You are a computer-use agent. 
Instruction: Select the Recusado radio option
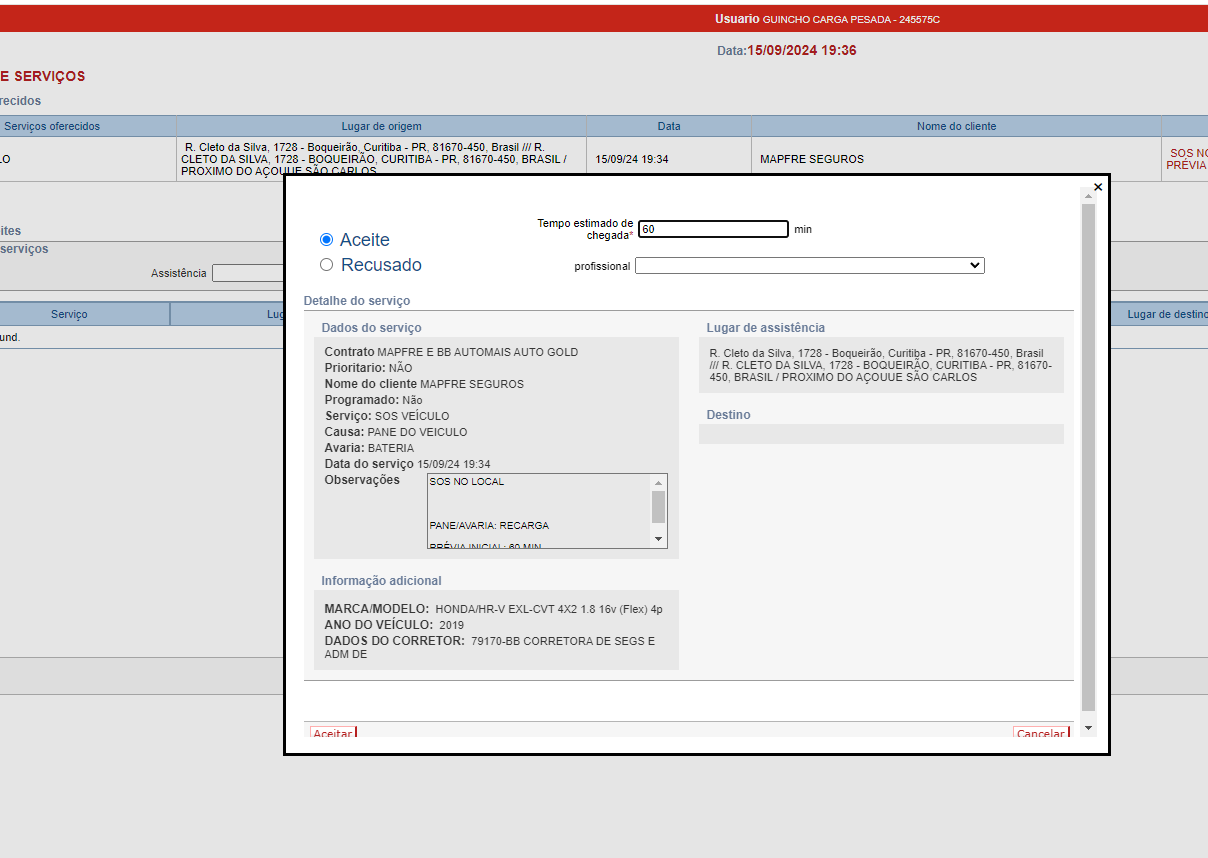pyautogui.click(x=326, y=265)
